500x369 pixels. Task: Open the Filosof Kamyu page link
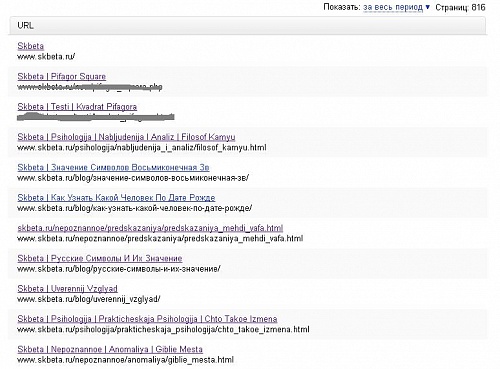[126, 137]
